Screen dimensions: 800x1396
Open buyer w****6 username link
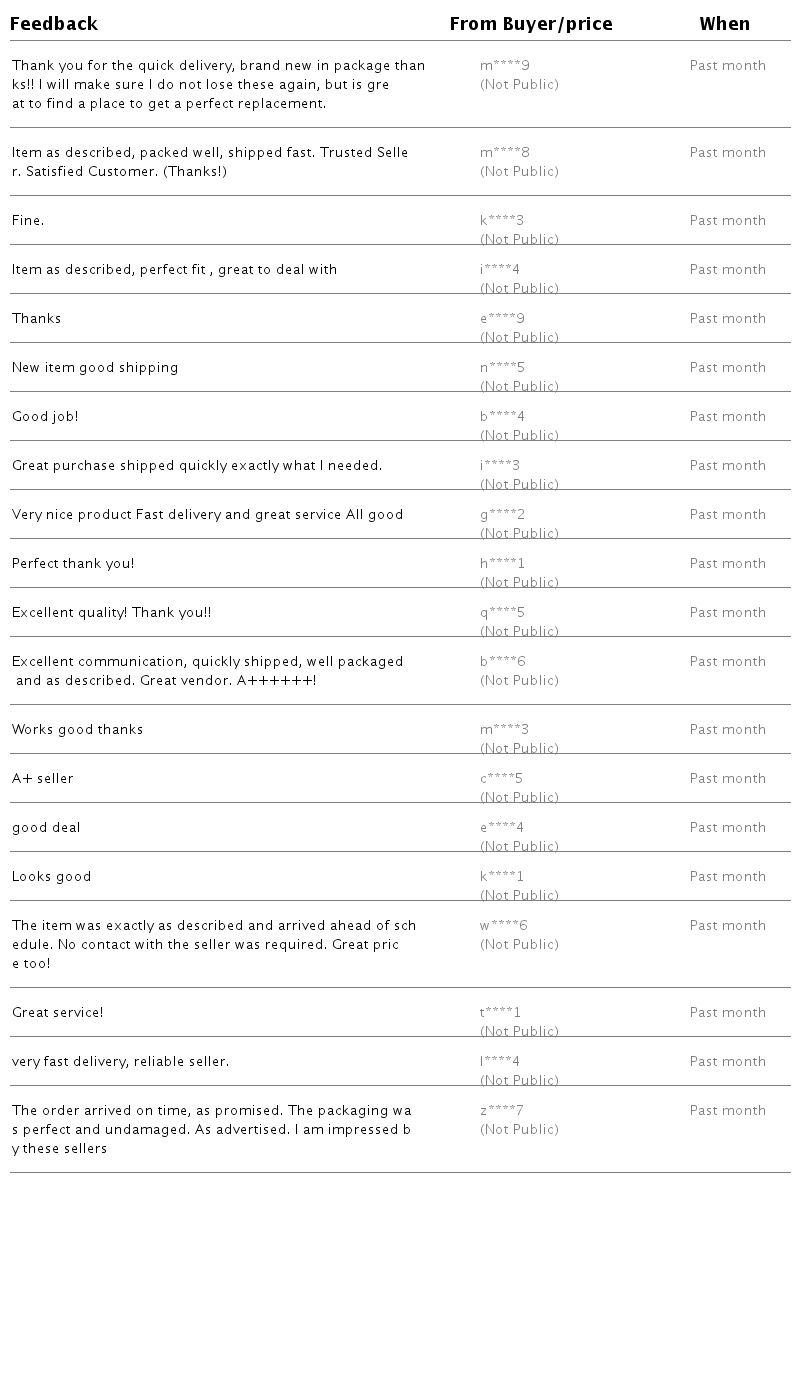pos(503,926)
